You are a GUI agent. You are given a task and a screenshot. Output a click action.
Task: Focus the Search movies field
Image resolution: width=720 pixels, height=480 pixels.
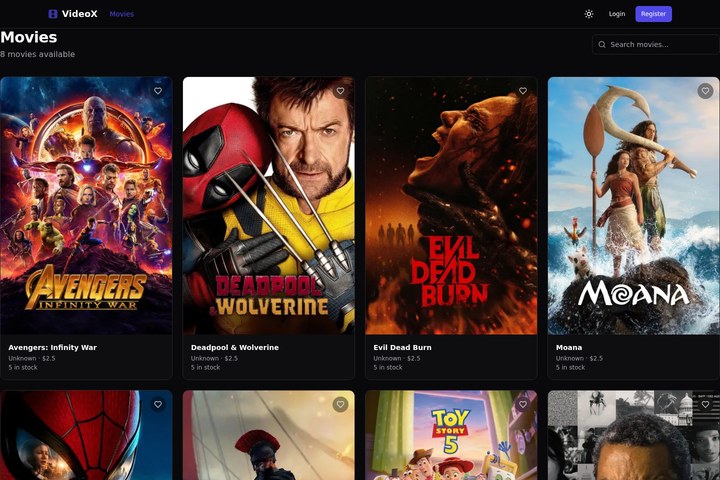coord(656,45)
